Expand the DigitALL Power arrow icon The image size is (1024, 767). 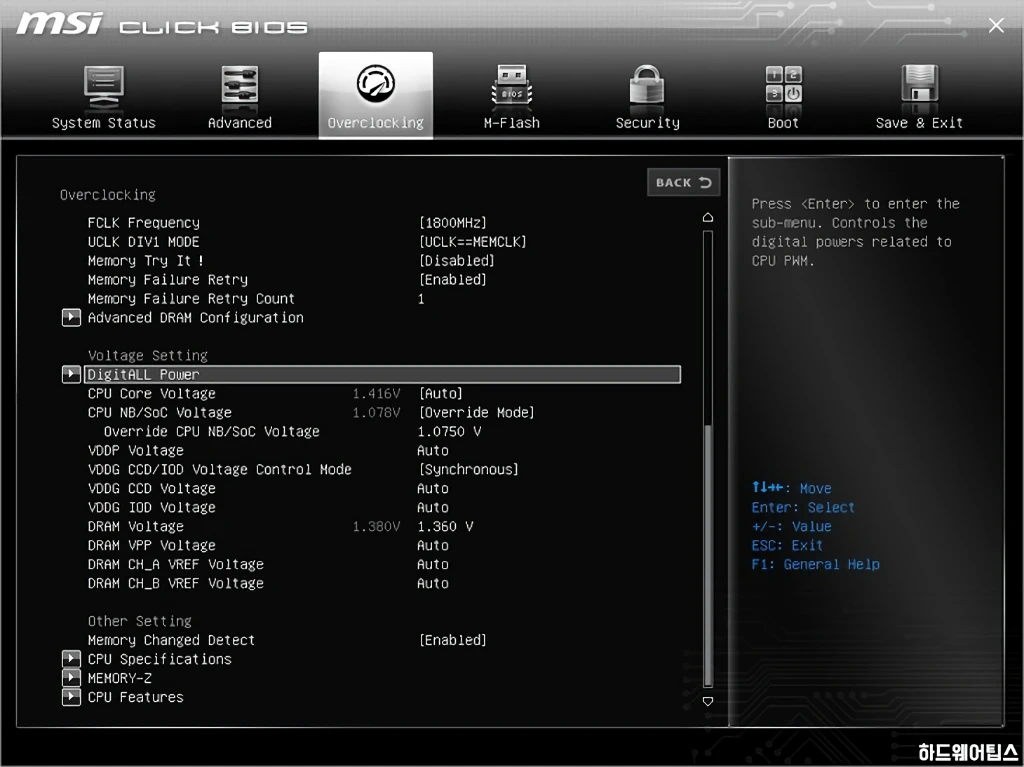[x=71, y=374]
